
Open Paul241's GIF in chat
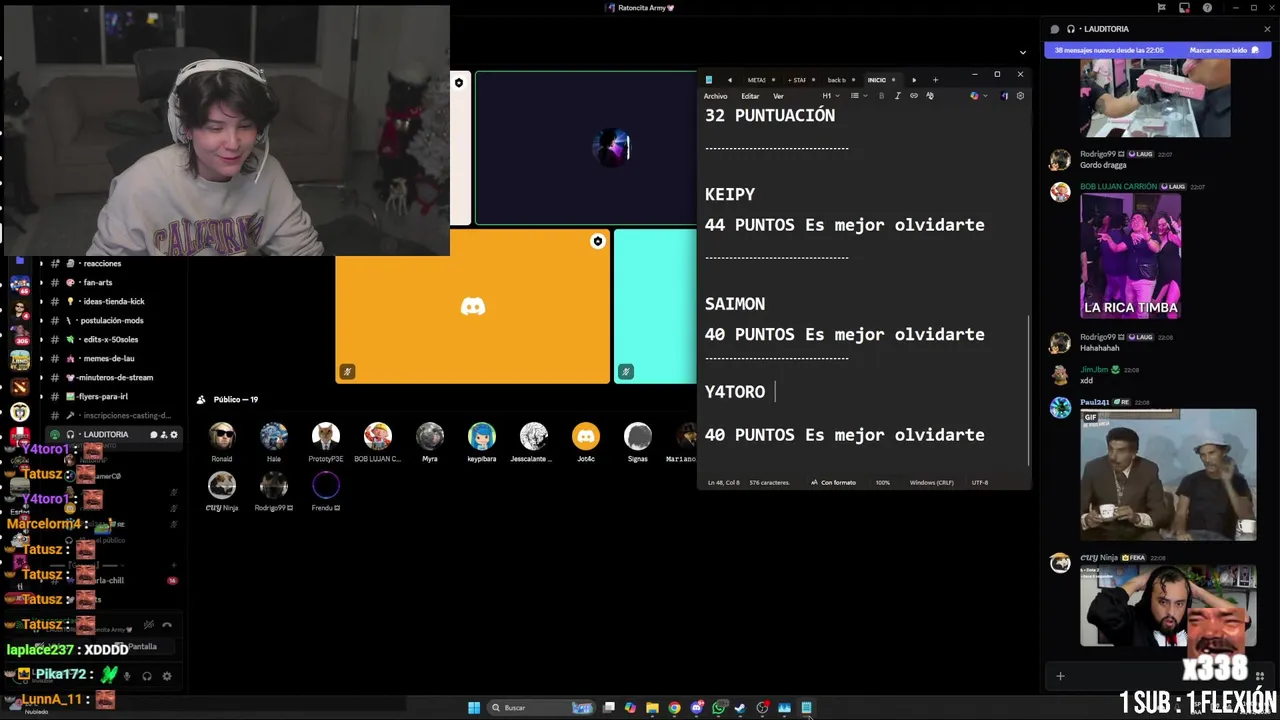(1168, 475)
